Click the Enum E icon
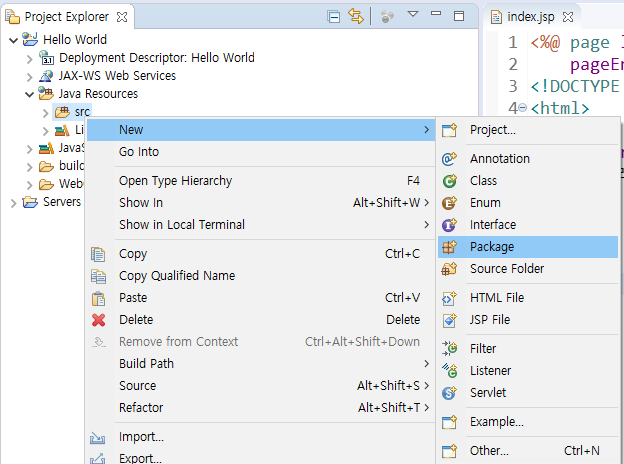624x464 pixels. tap(449, 203)
